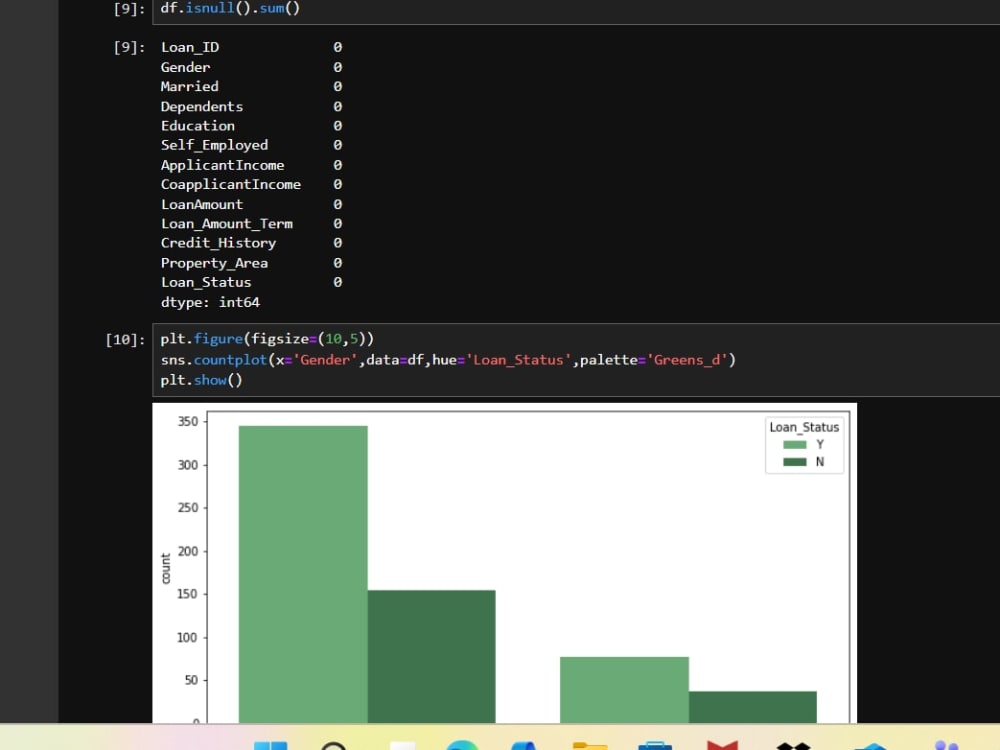Screen dimensions: 1000x750
Task: Click the dtype: int64 text
Action: pos(210,302)
